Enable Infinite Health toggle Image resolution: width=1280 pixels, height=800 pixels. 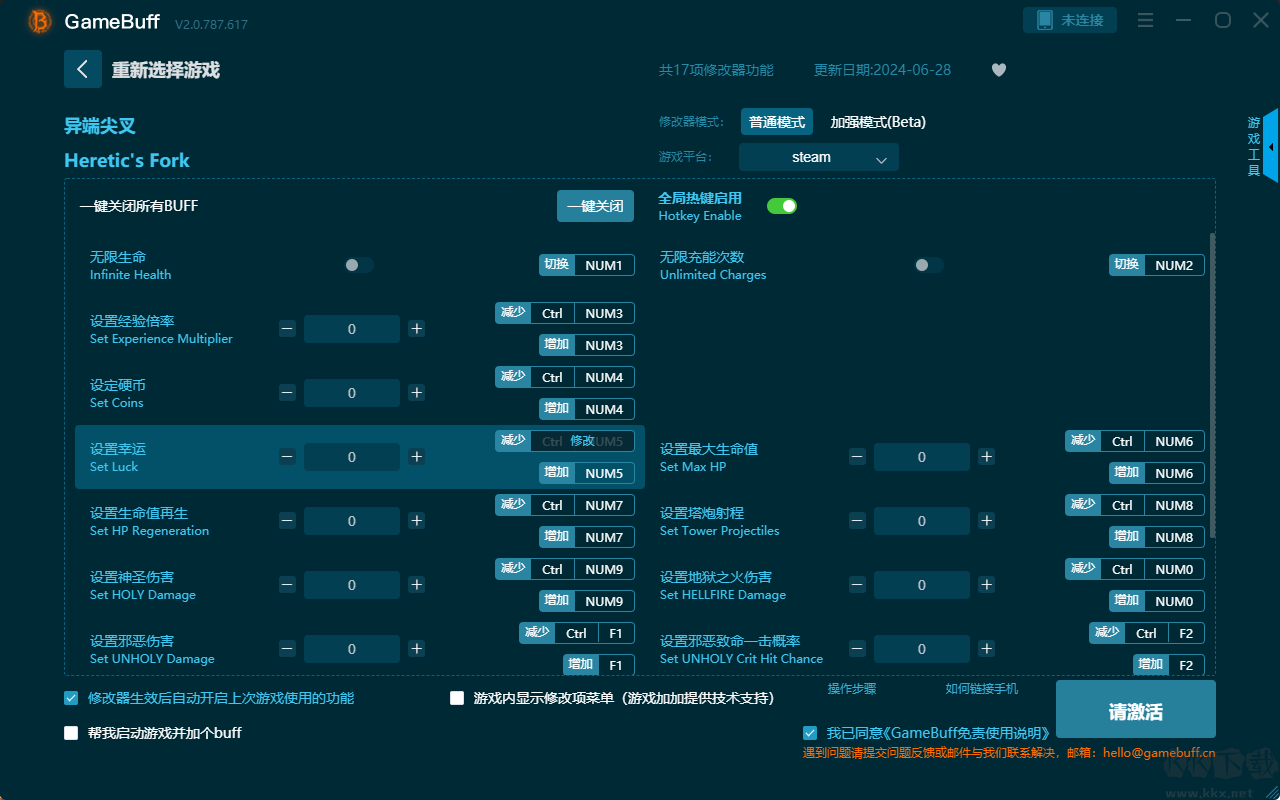359,265
